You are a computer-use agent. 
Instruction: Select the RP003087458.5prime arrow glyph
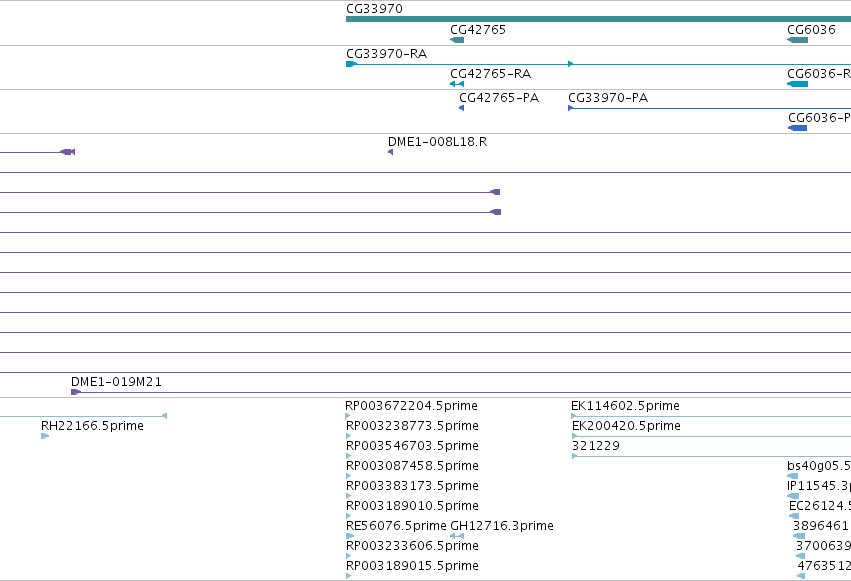pos(348,476)
